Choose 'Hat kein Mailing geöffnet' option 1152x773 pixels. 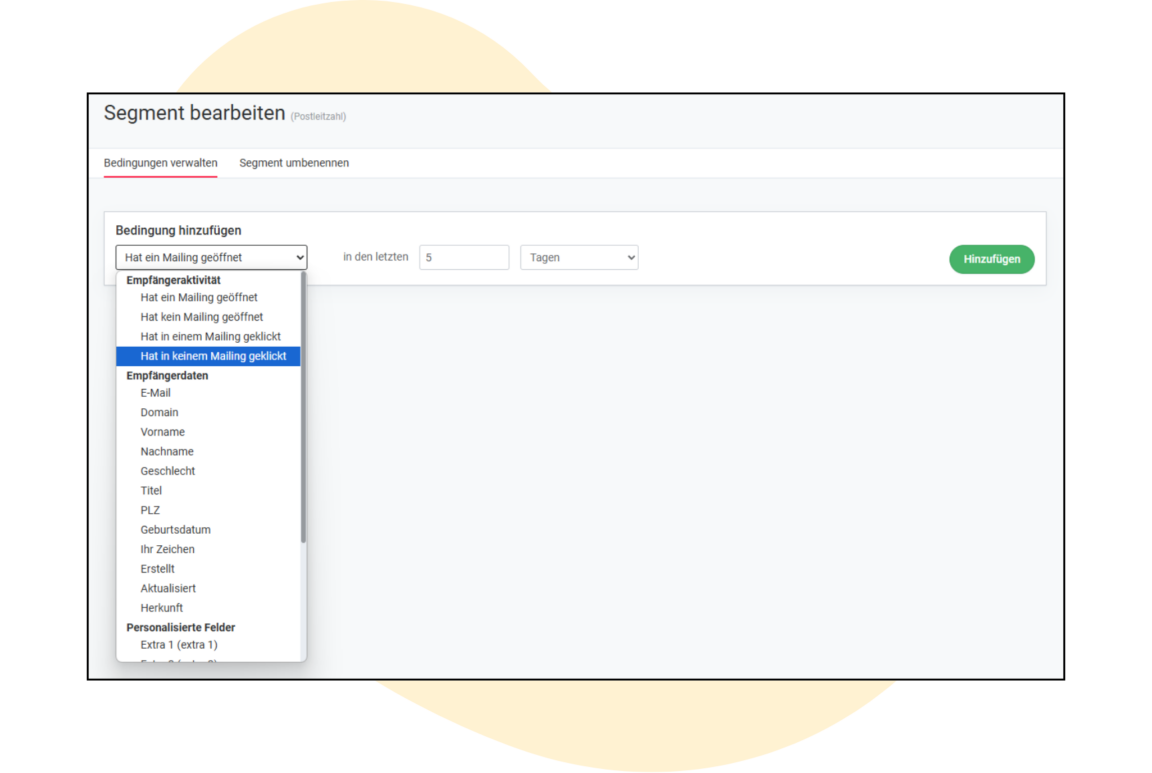[x=202, y=317]
